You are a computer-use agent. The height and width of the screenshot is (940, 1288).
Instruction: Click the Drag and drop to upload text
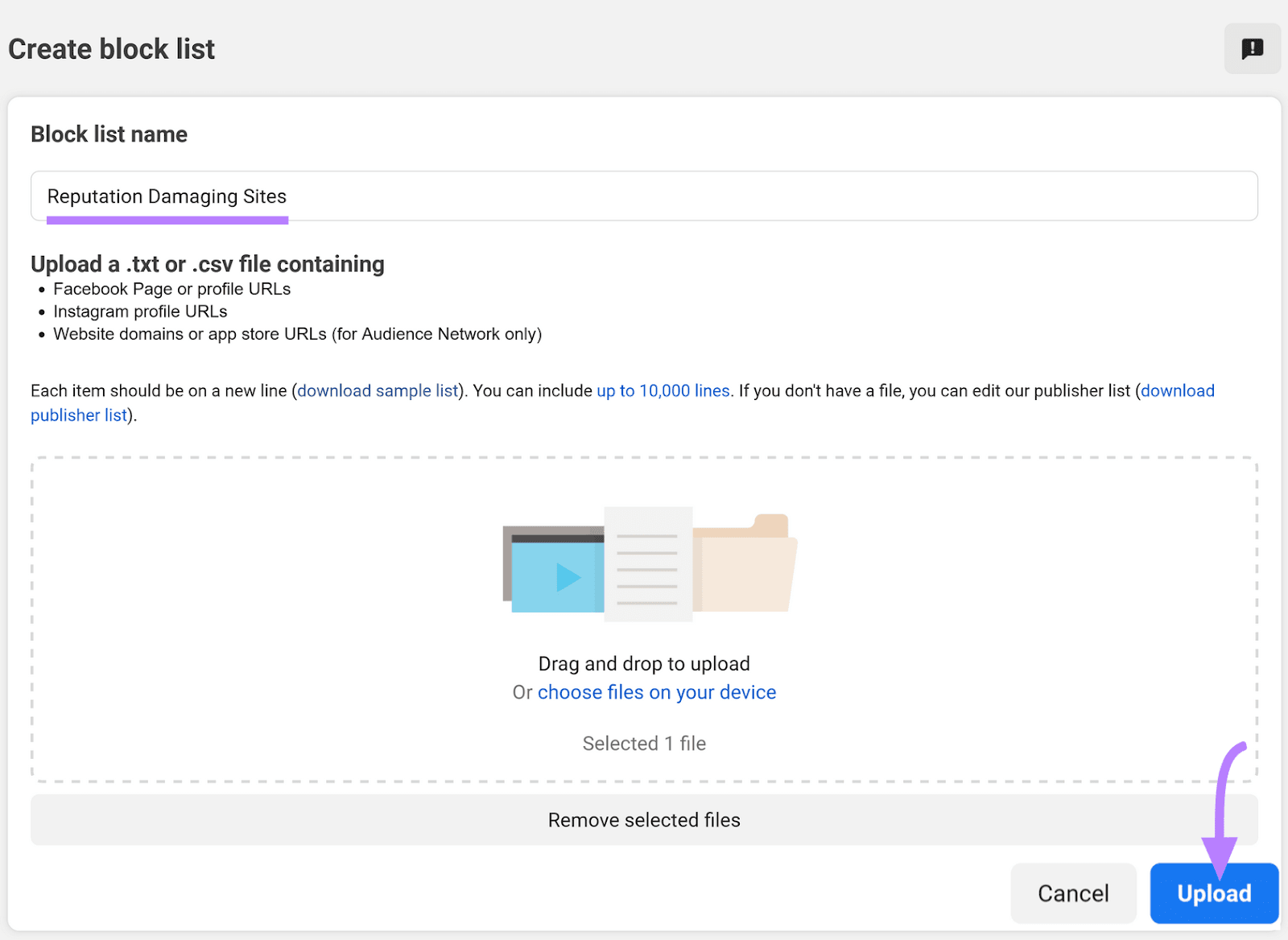(644, 664)
